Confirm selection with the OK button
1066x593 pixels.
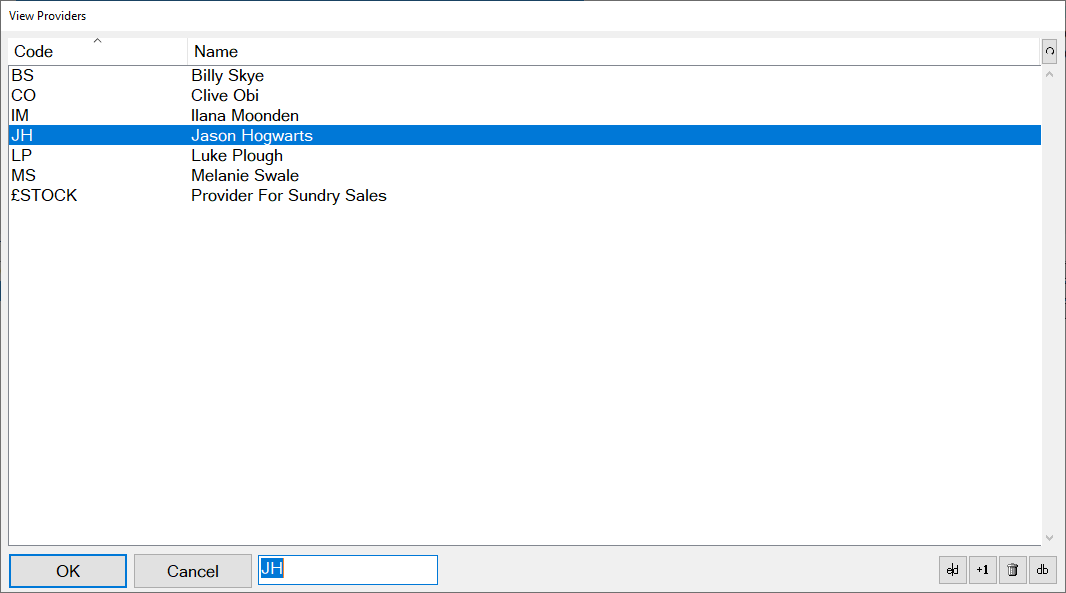pos(67,570)
